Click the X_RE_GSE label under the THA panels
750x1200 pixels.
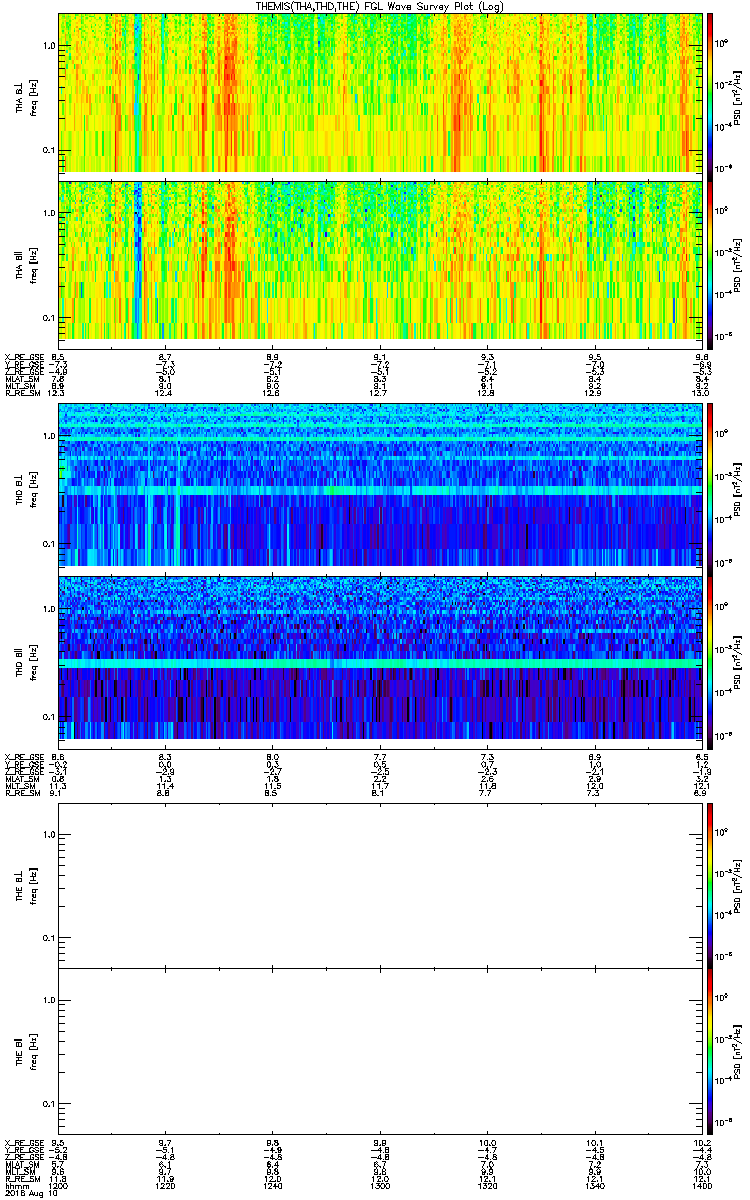pos(23,356)
